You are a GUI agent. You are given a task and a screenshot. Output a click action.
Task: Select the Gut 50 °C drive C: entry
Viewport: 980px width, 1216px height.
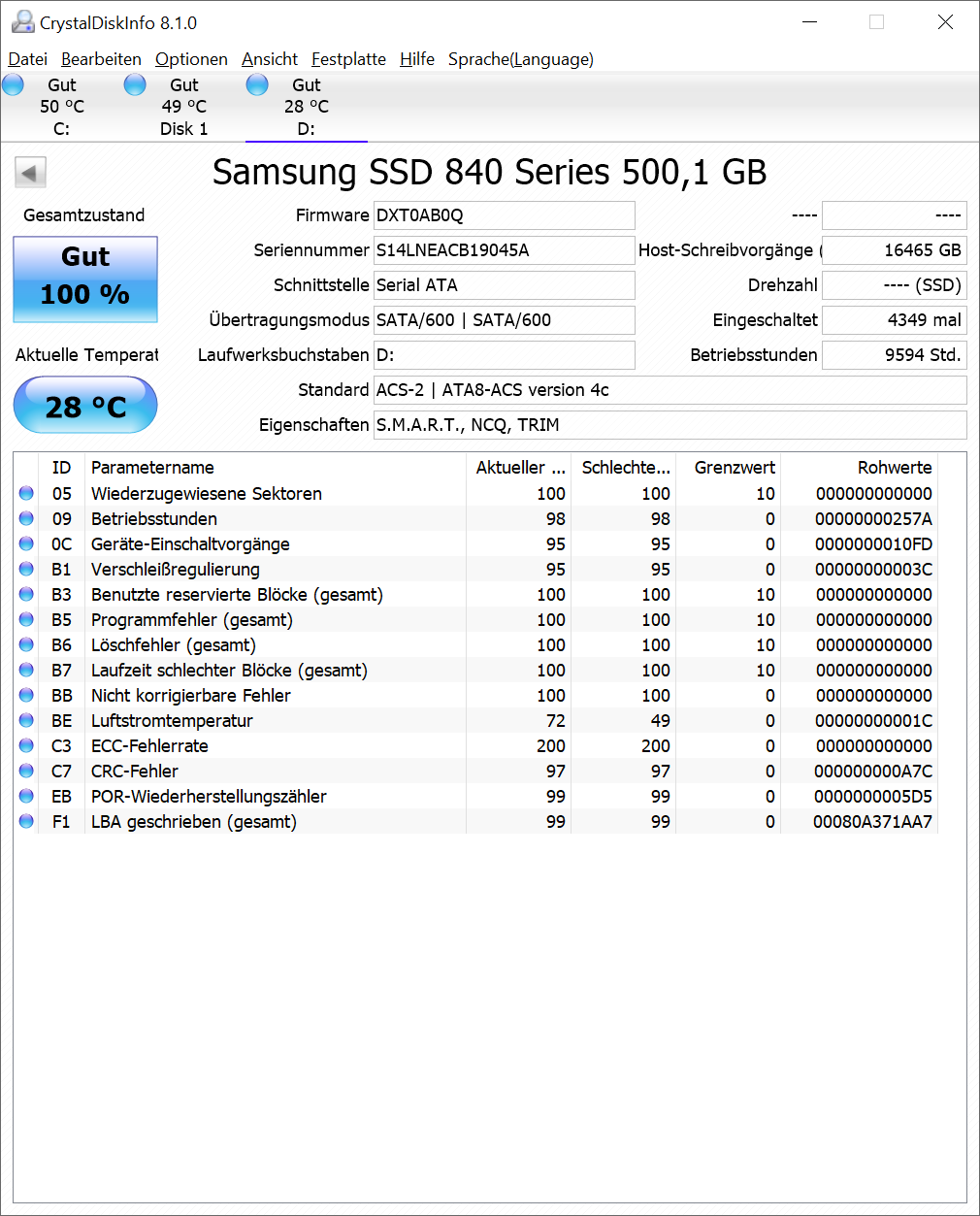coord(62,107)
